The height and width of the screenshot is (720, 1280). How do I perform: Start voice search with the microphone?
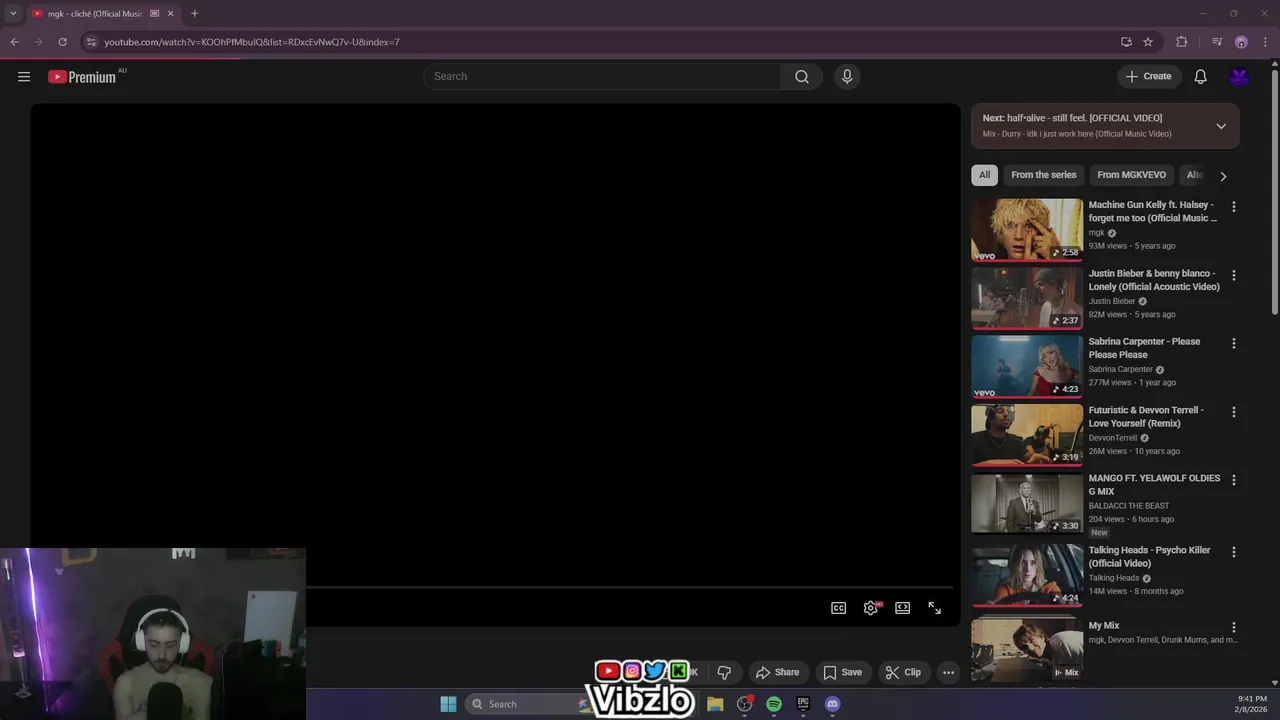tap(847, 77)
